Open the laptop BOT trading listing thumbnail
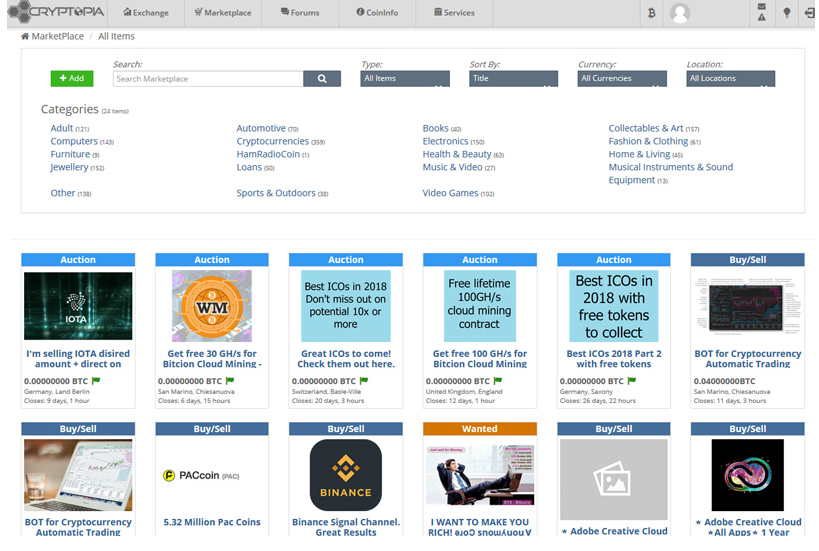The image size is (819, 551). (78, 475)
